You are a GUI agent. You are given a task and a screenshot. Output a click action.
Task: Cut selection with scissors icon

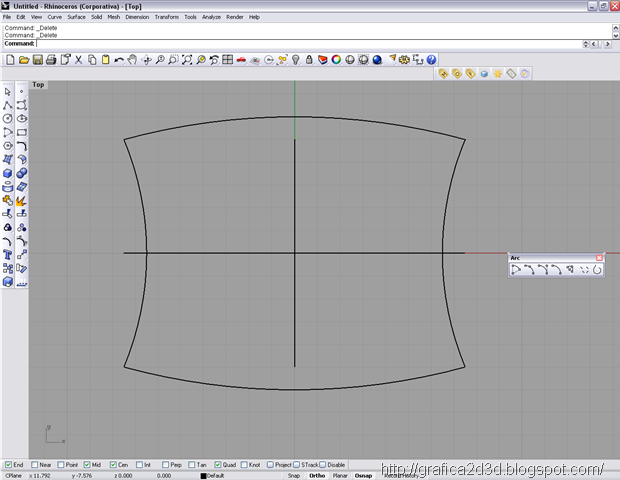[78, 60]
